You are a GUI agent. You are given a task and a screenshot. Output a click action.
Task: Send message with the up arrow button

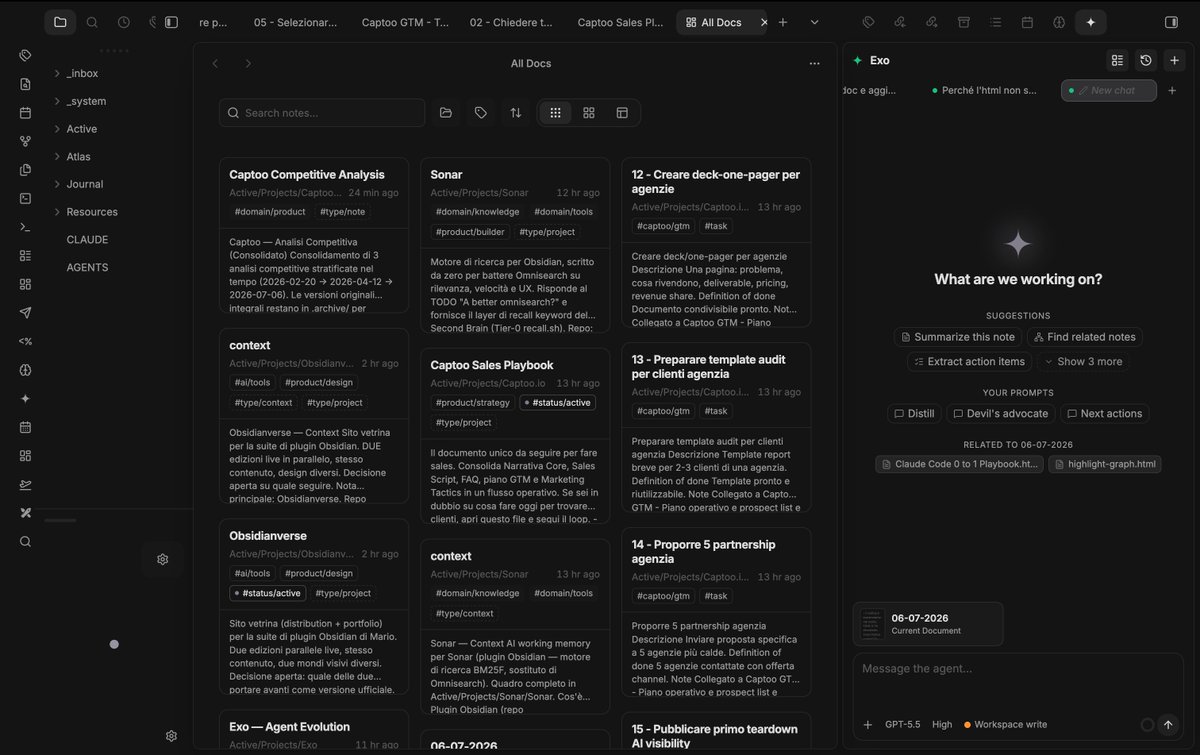1168,725
